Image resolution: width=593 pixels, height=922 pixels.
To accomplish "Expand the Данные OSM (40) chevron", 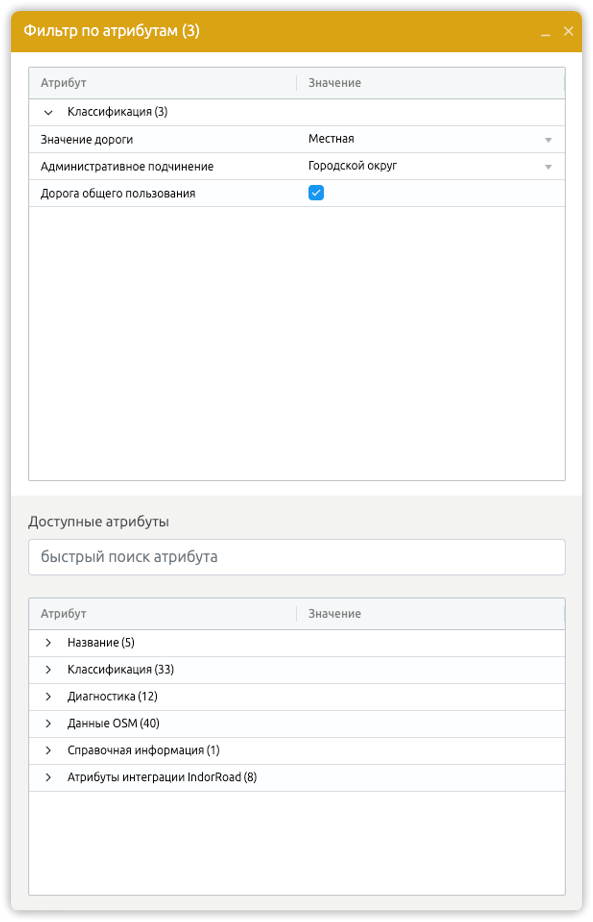I will click(49, 723).
